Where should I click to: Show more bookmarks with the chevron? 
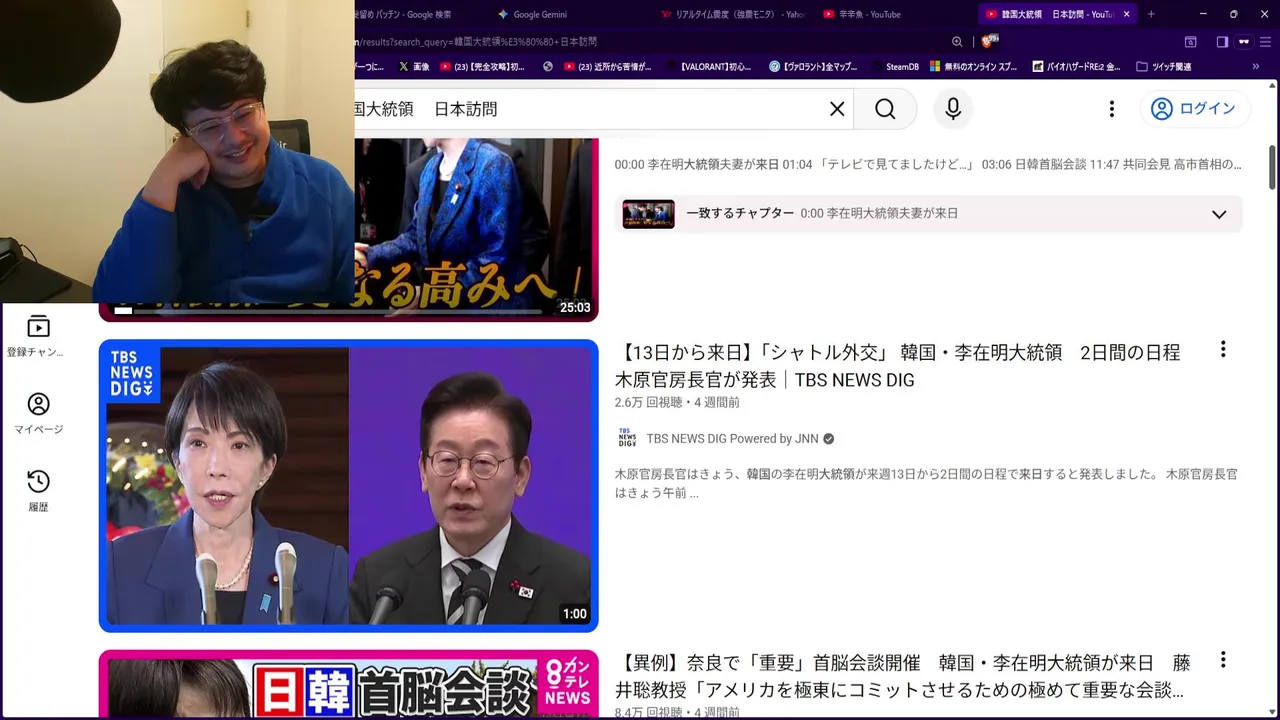[1256, 67]
